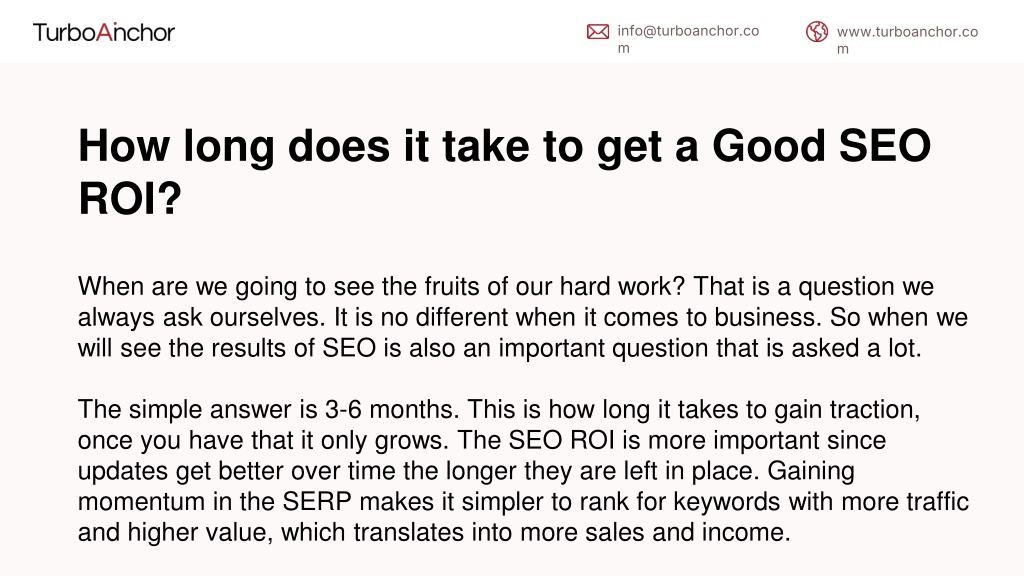The height and width of the screenshot is (576, 1024).
Task: Click the red globe website icon
Action: click(x=816, y=31)
